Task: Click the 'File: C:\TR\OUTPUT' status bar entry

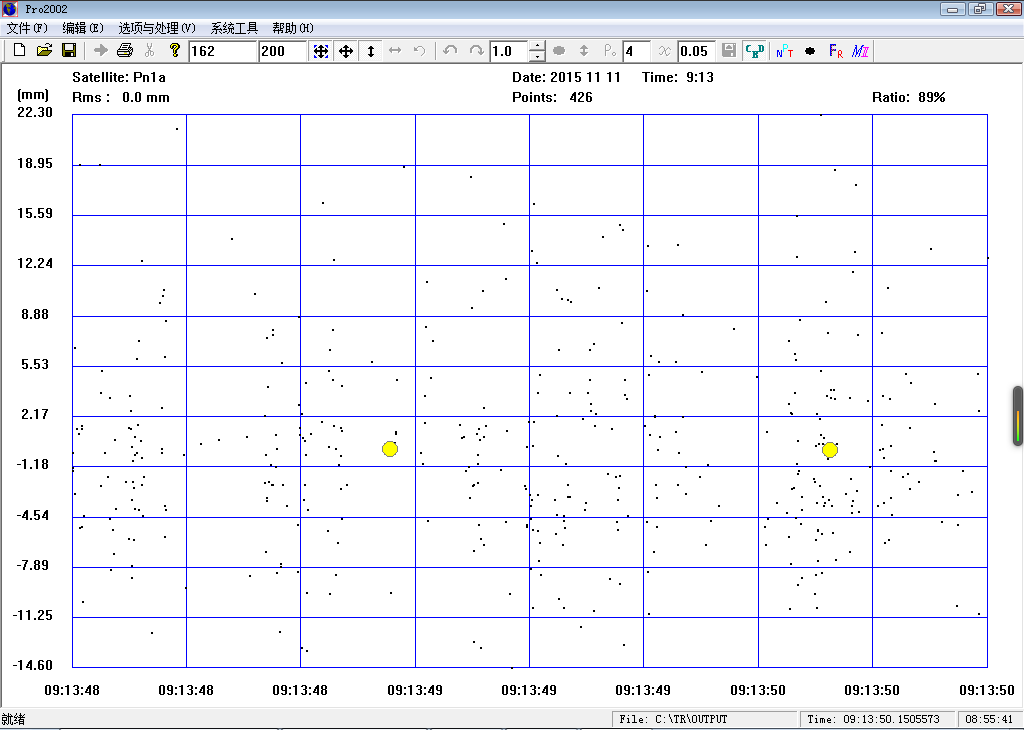Action: click(x=704, y=719)
